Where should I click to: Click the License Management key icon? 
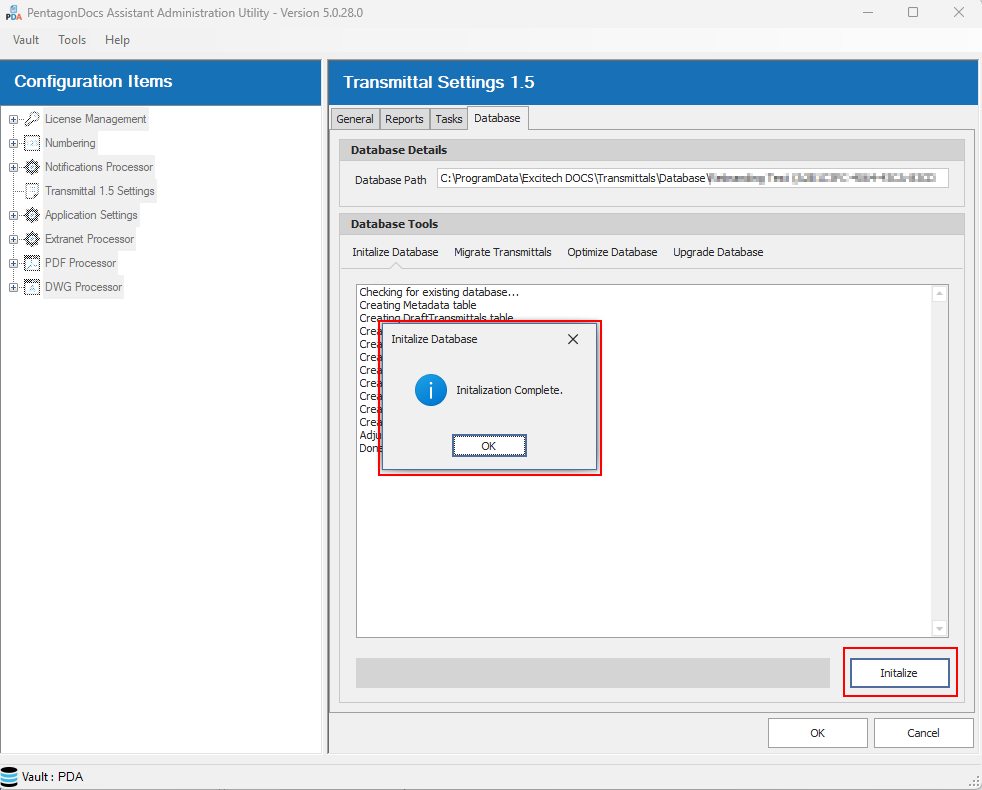click(32, 119)
